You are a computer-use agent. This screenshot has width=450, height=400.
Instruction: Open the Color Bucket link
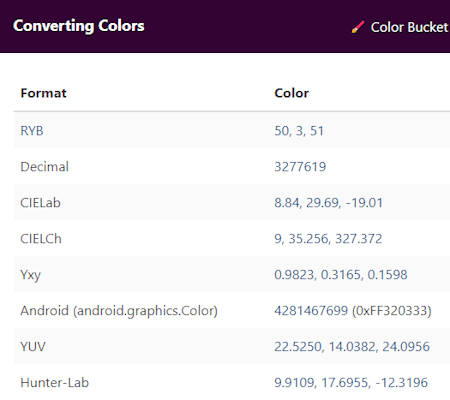tap(400, 27)
